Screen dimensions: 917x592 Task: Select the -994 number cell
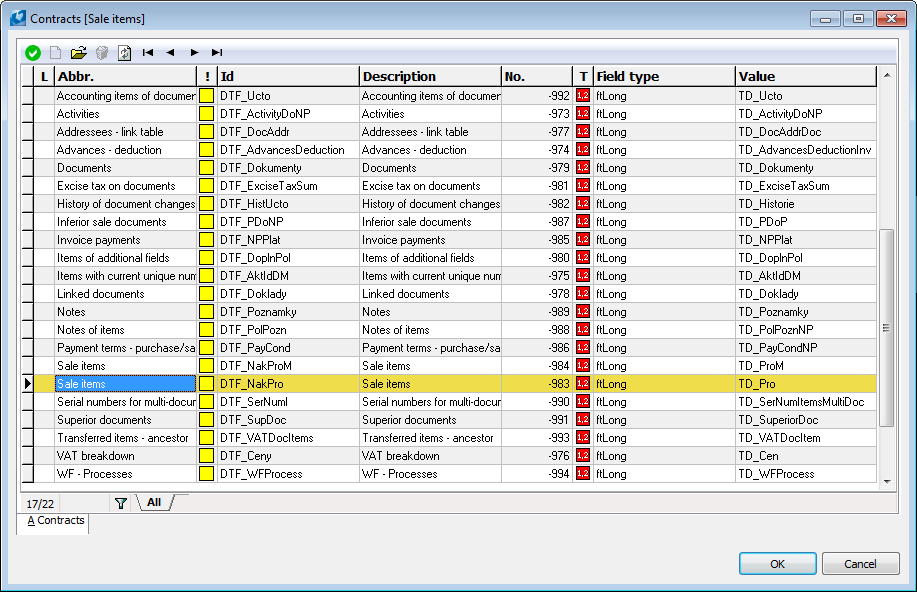point(537,474)
